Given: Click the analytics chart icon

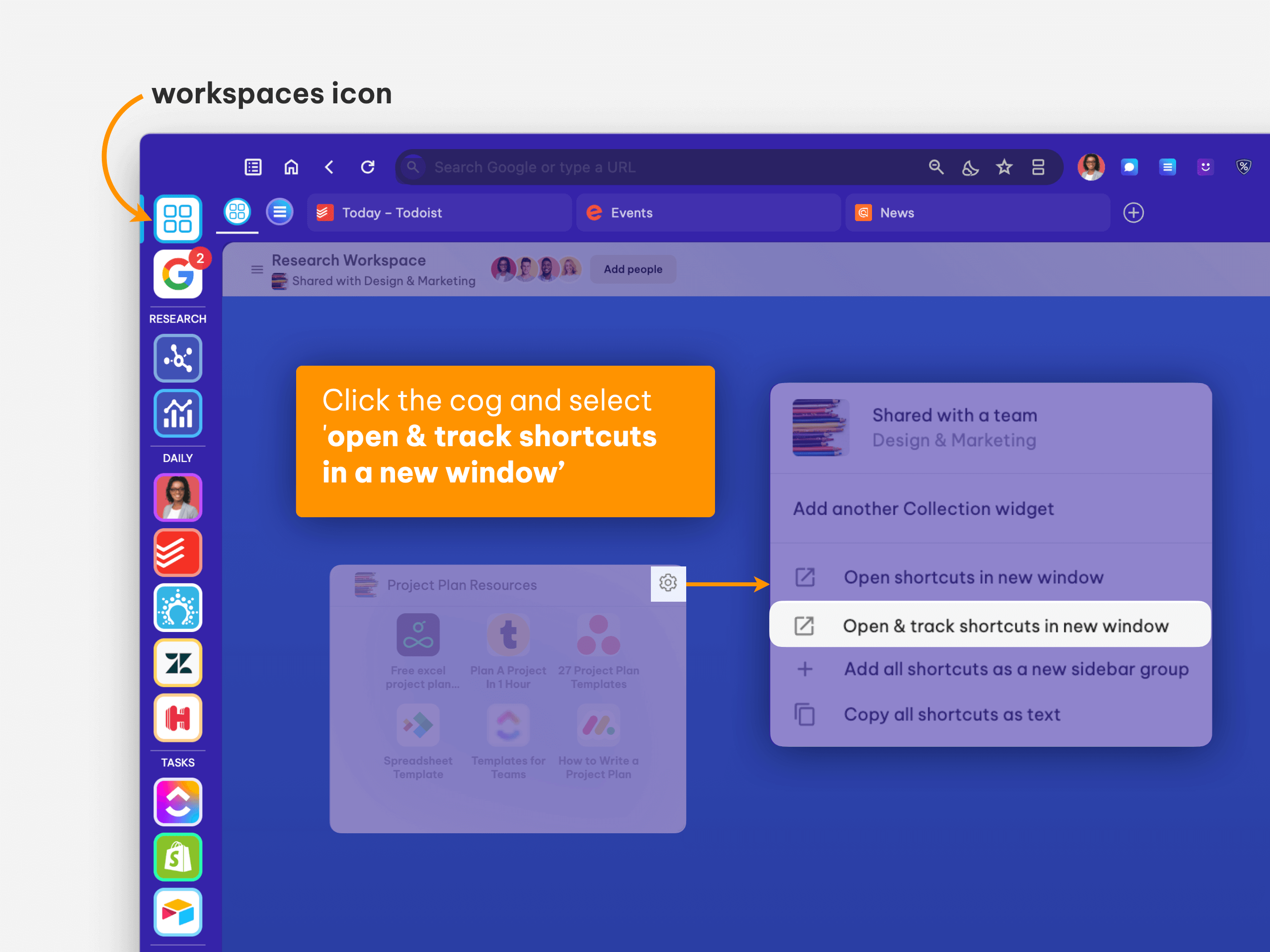Looking at the screenshot, I should coord(178,411).
